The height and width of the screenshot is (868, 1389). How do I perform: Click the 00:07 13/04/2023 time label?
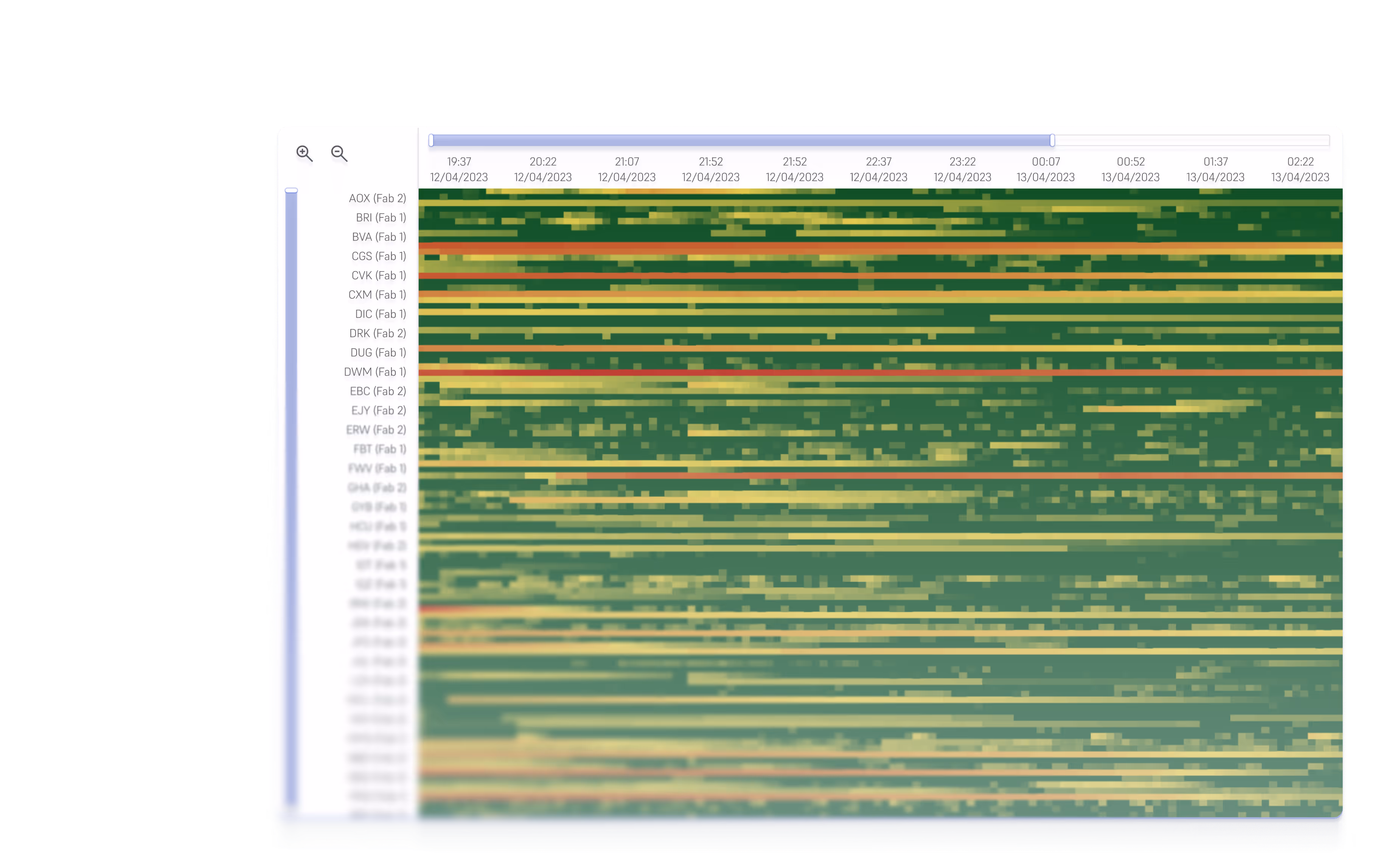click(1045, 169)
